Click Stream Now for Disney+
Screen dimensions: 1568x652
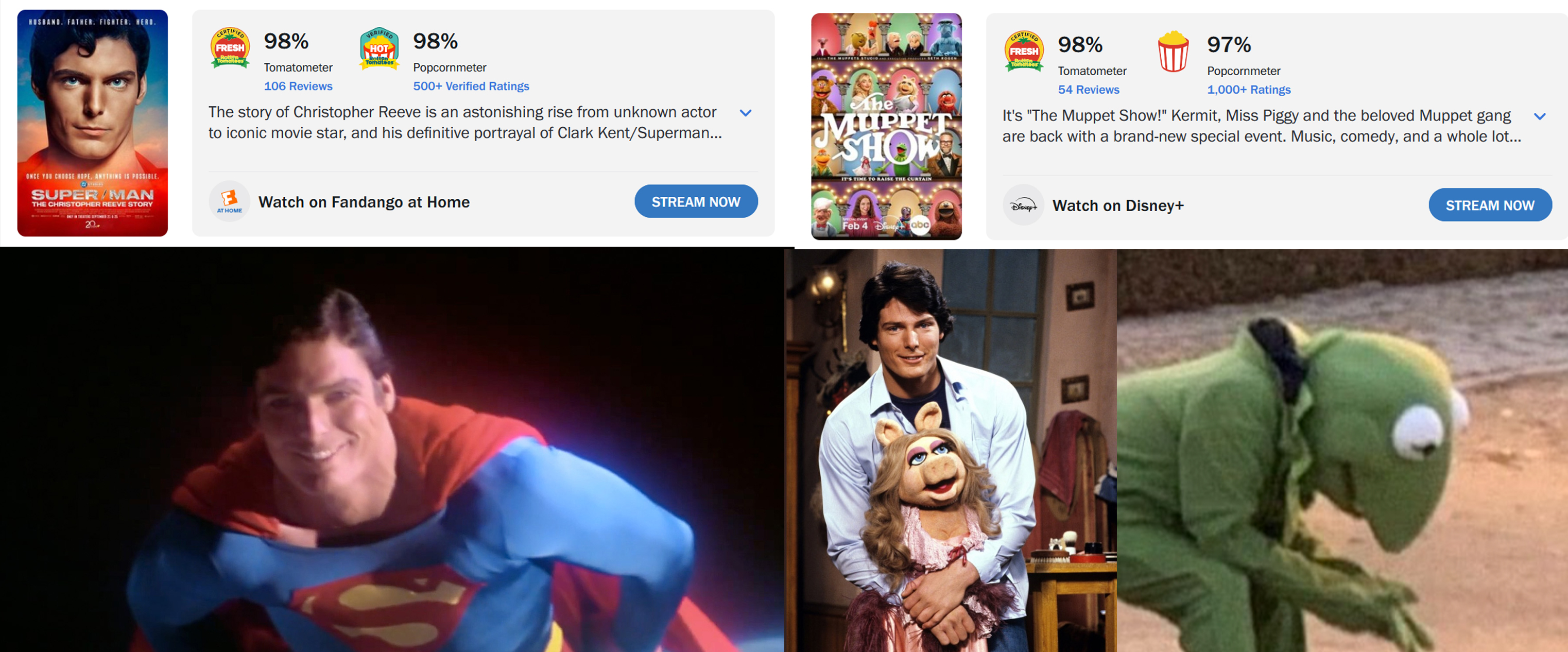[1490, 205]
